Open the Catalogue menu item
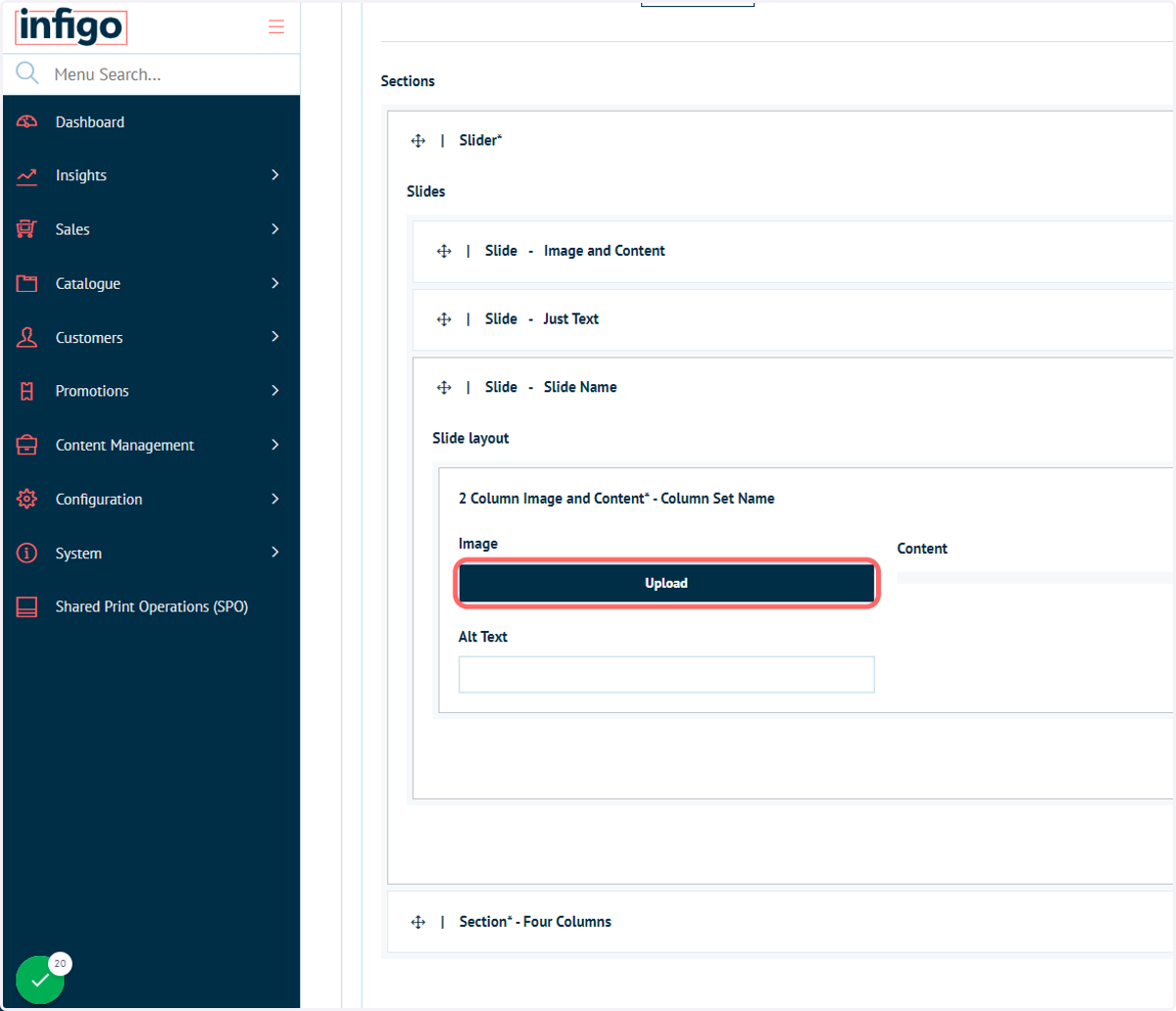This screenshot has width=1176, height=1011. point(151,283)
